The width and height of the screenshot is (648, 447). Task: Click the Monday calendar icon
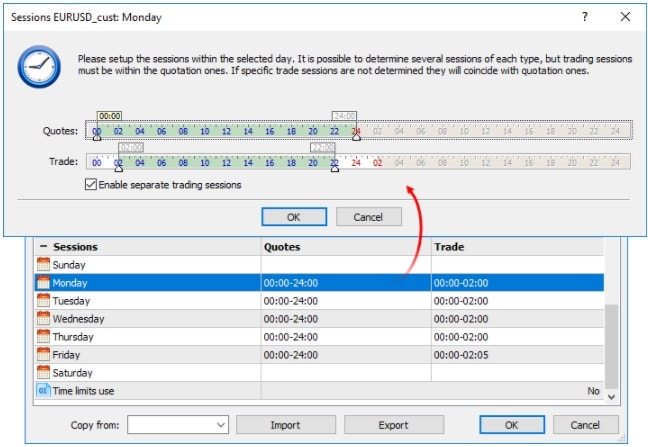(x=43, y=283)
